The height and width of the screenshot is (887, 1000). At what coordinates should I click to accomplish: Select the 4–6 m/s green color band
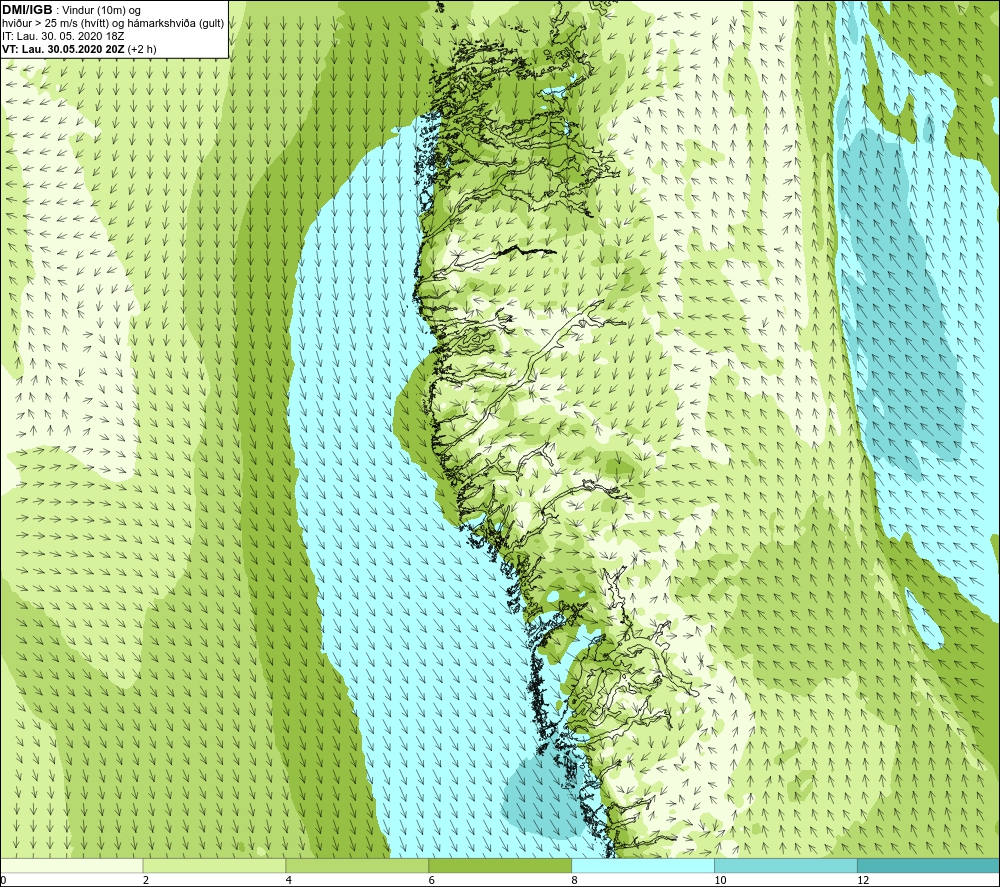[357, 865]
